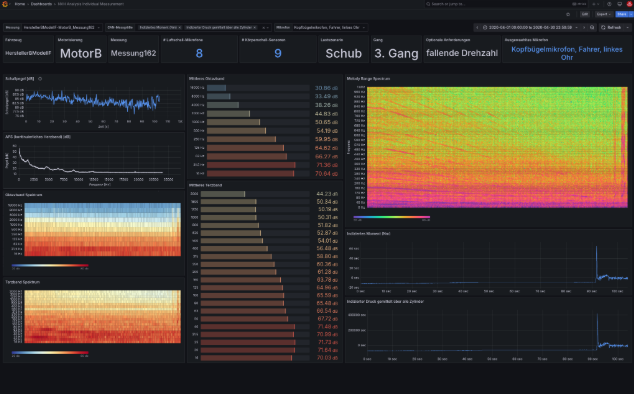634x394 pixels.
Task: Click the Refresh button
Action: [611, 28]
